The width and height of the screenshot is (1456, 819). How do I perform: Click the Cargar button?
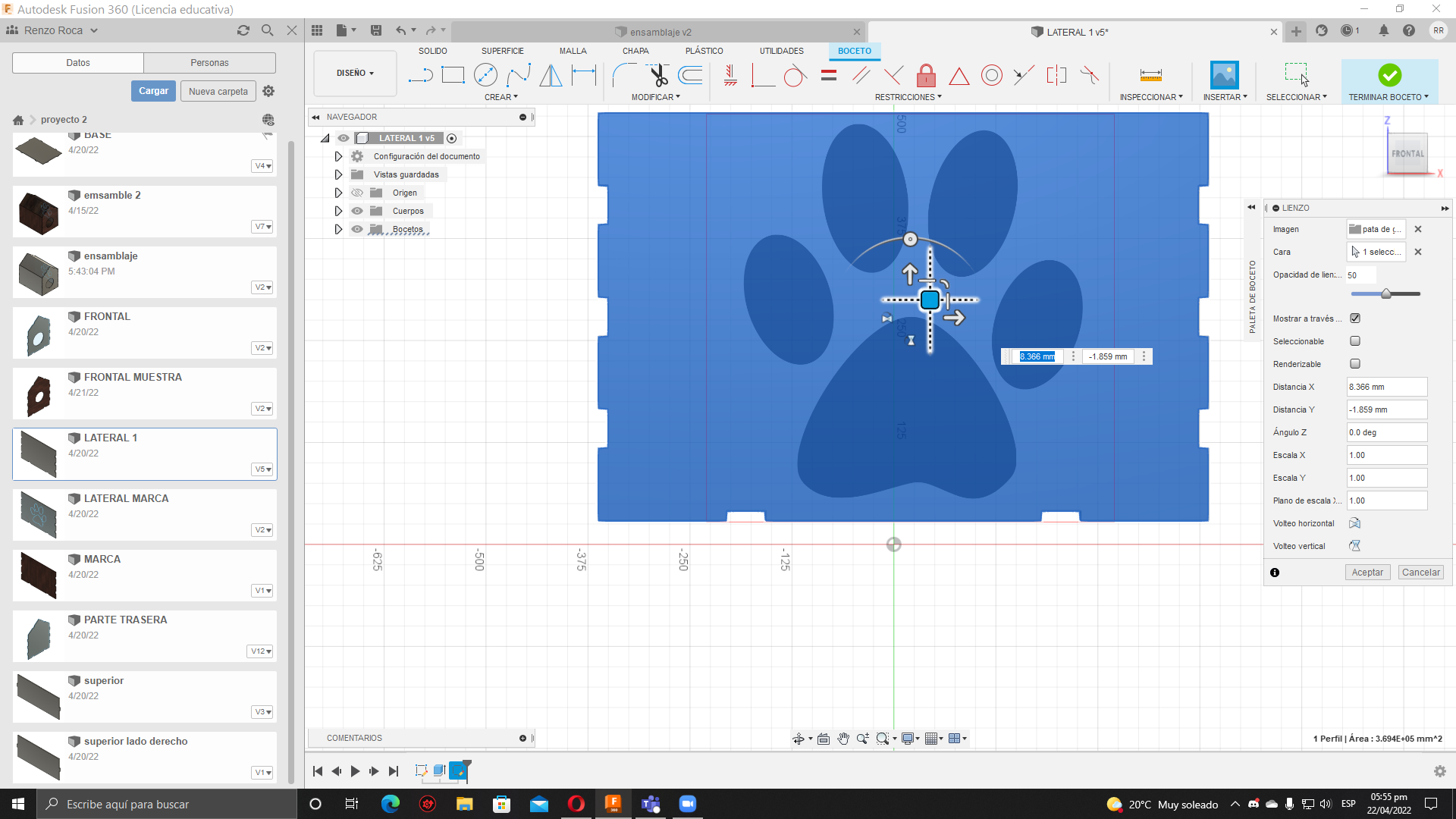[x=153, y=91]
